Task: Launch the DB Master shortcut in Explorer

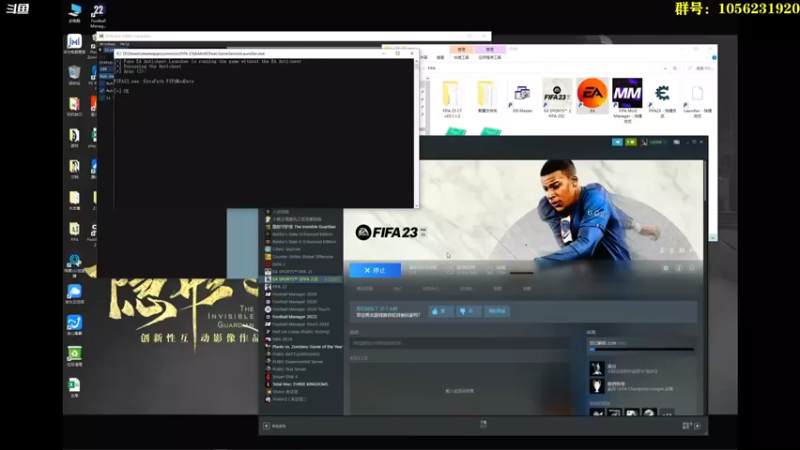Action: 522,96
